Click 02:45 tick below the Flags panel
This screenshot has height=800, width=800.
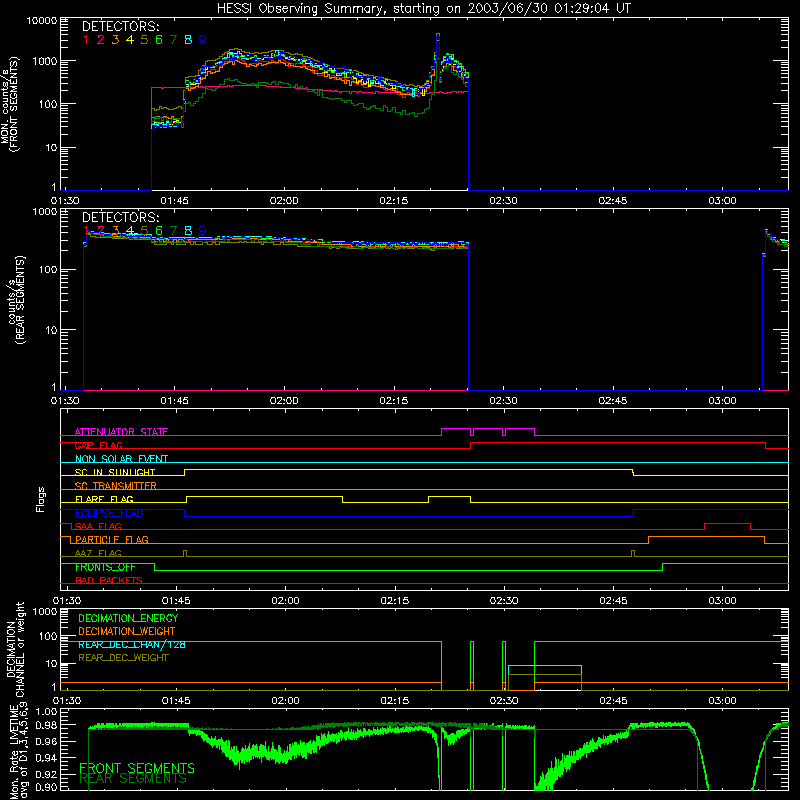coord(614,601)
